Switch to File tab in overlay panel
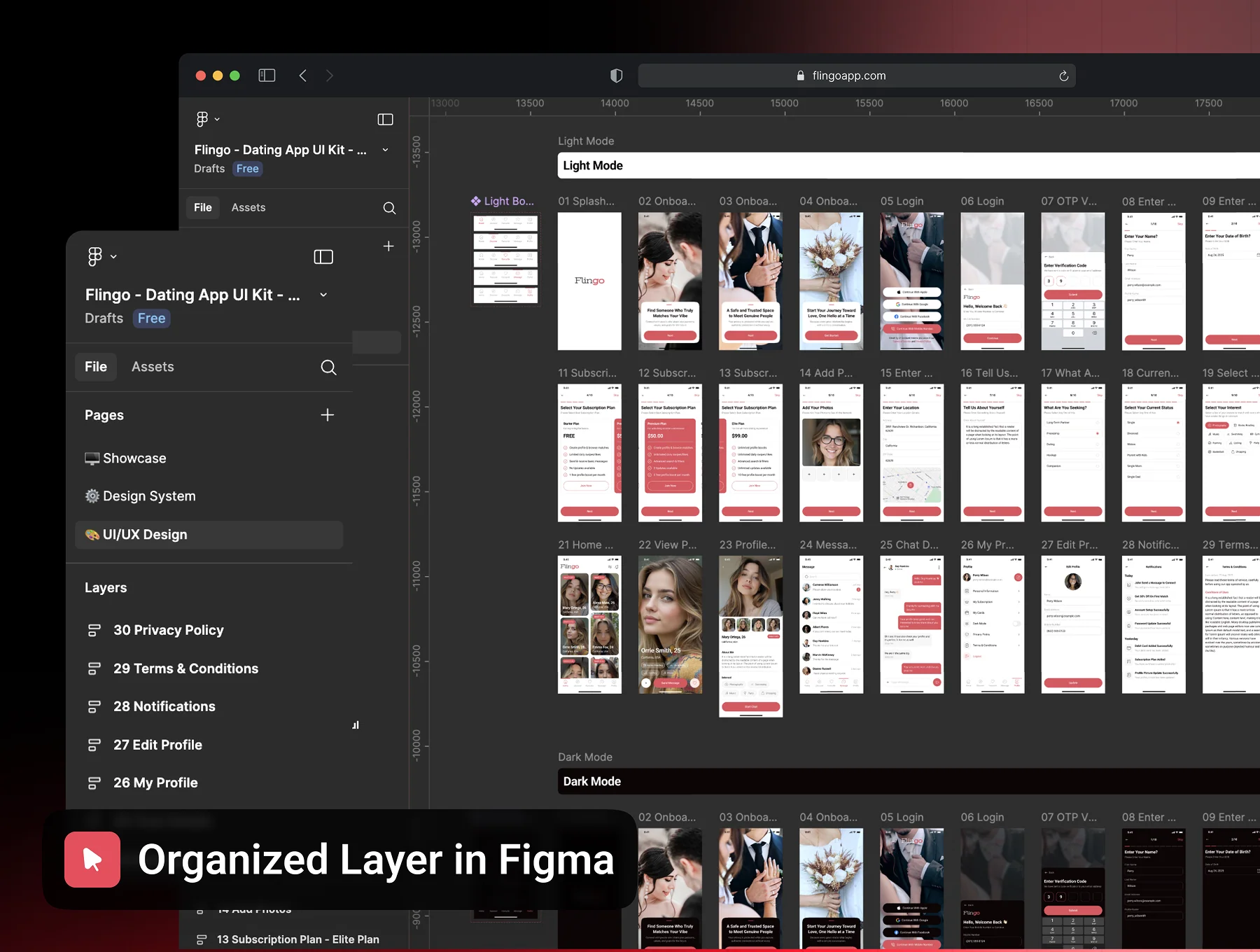Image resolution: width=1260 pixels, height=952 pixels. 96,367
